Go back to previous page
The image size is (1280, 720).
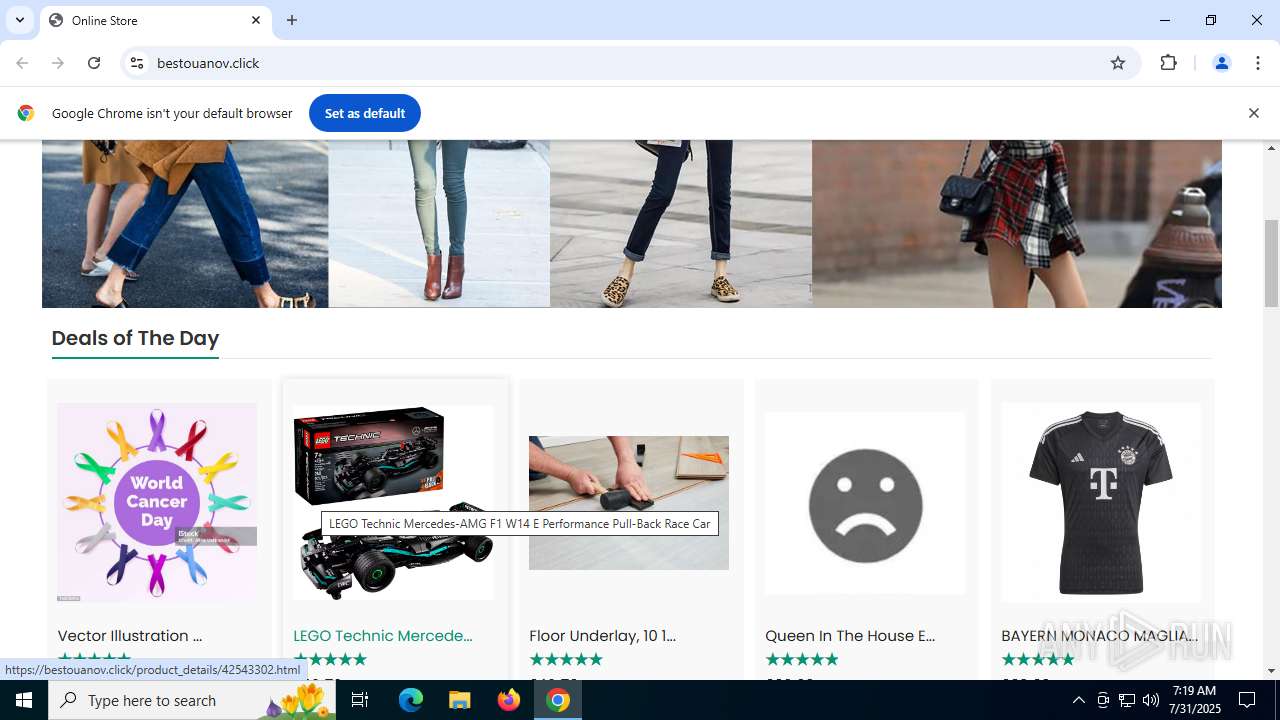click(x=22, y=63)
